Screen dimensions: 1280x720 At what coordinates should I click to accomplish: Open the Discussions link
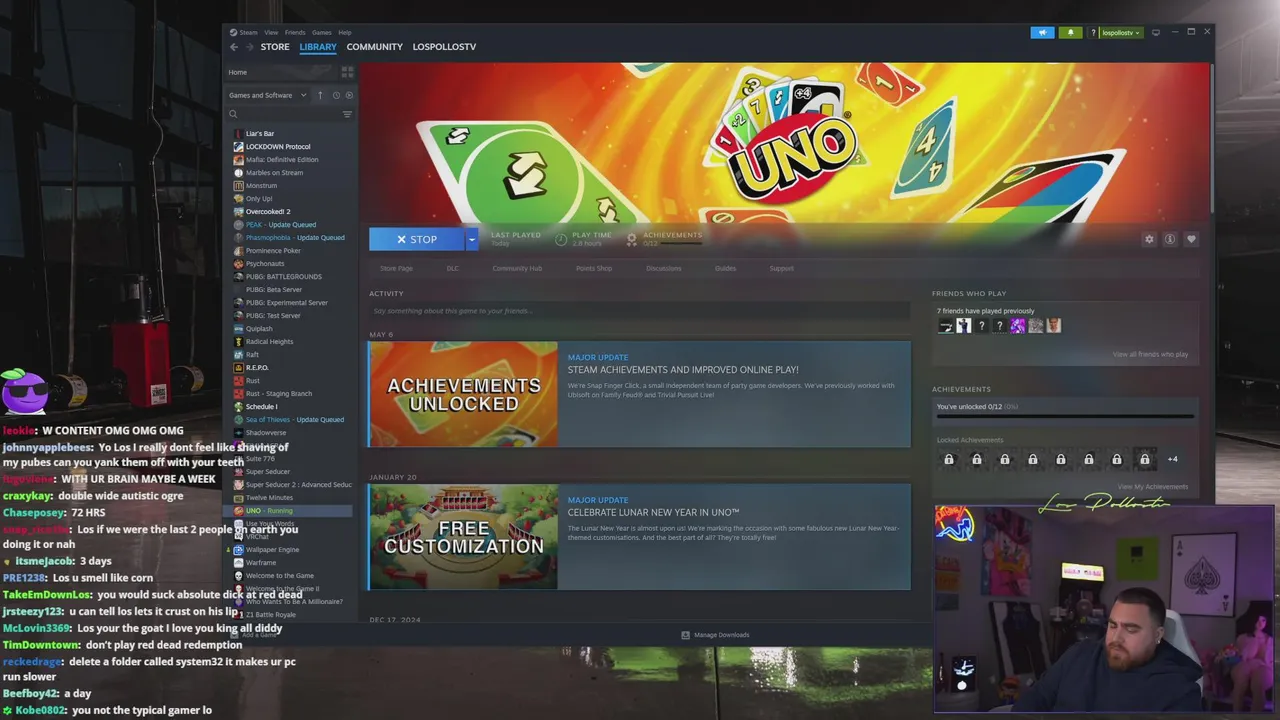pos(663,268)
